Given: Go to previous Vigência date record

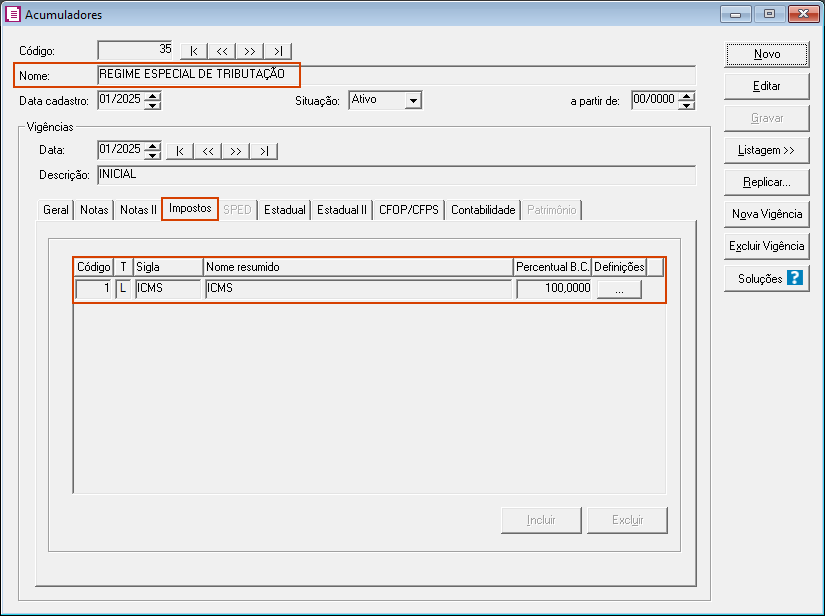Looking at the screenshot, I should [207, 151].
